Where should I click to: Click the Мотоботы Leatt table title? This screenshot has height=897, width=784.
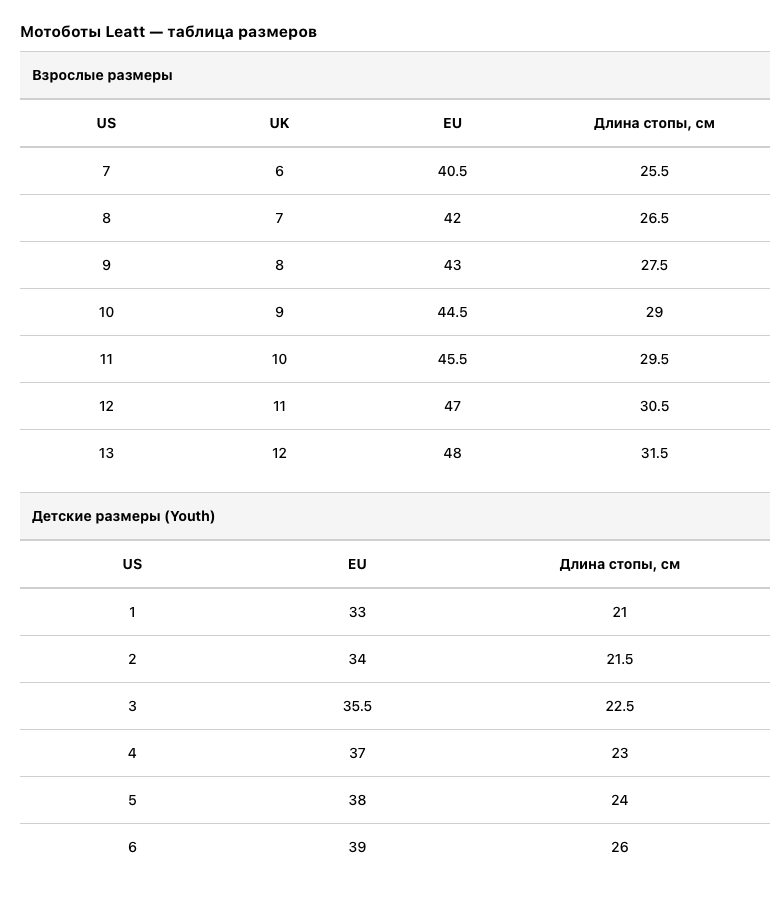168,32
